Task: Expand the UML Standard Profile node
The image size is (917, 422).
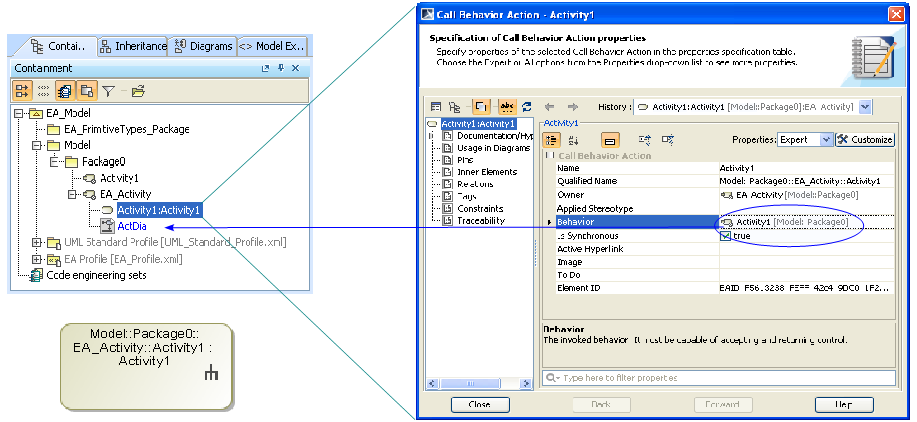Action: click(37, 242)
